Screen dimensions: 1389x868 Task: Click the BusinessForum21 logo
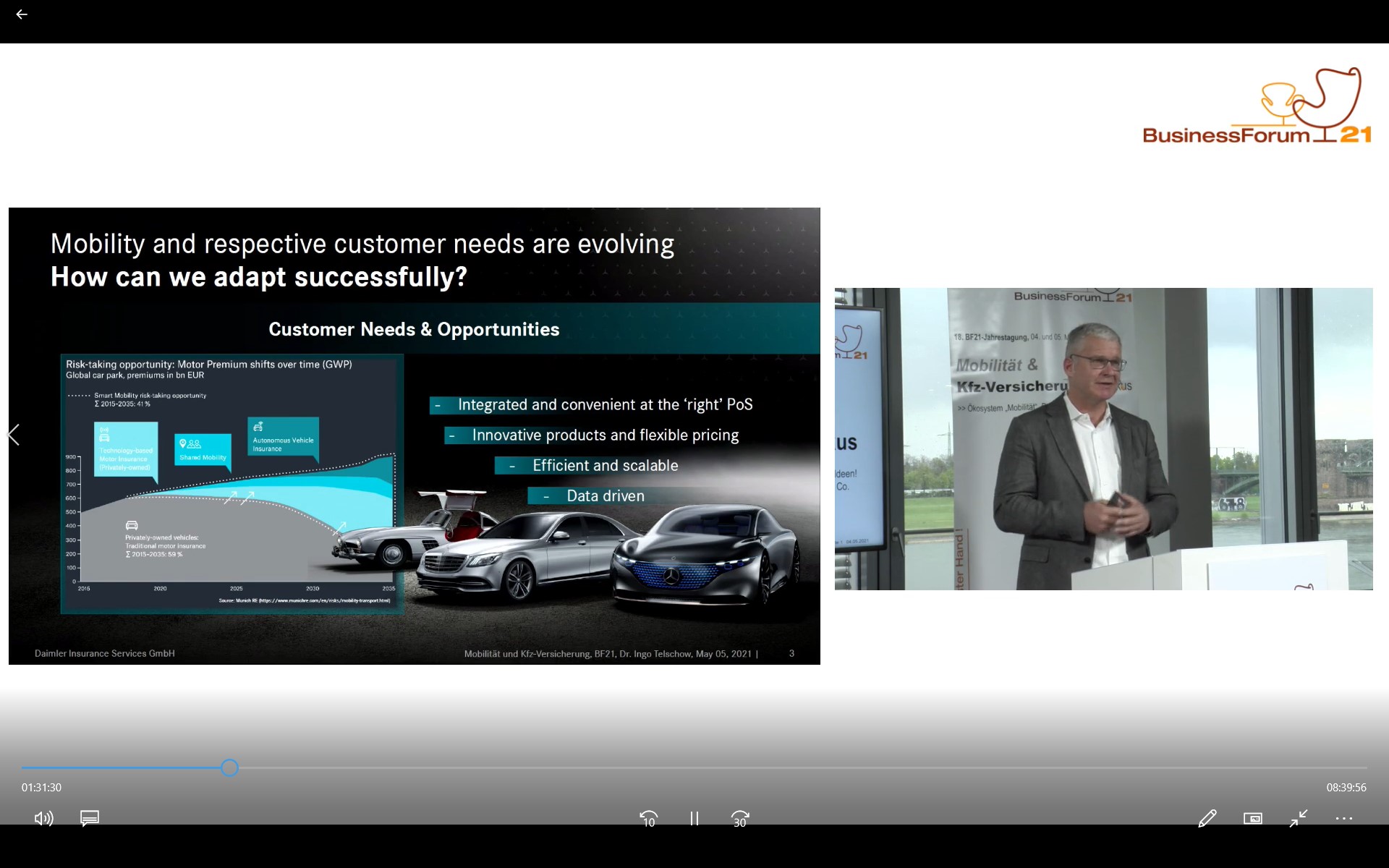tap(1257, 107)
